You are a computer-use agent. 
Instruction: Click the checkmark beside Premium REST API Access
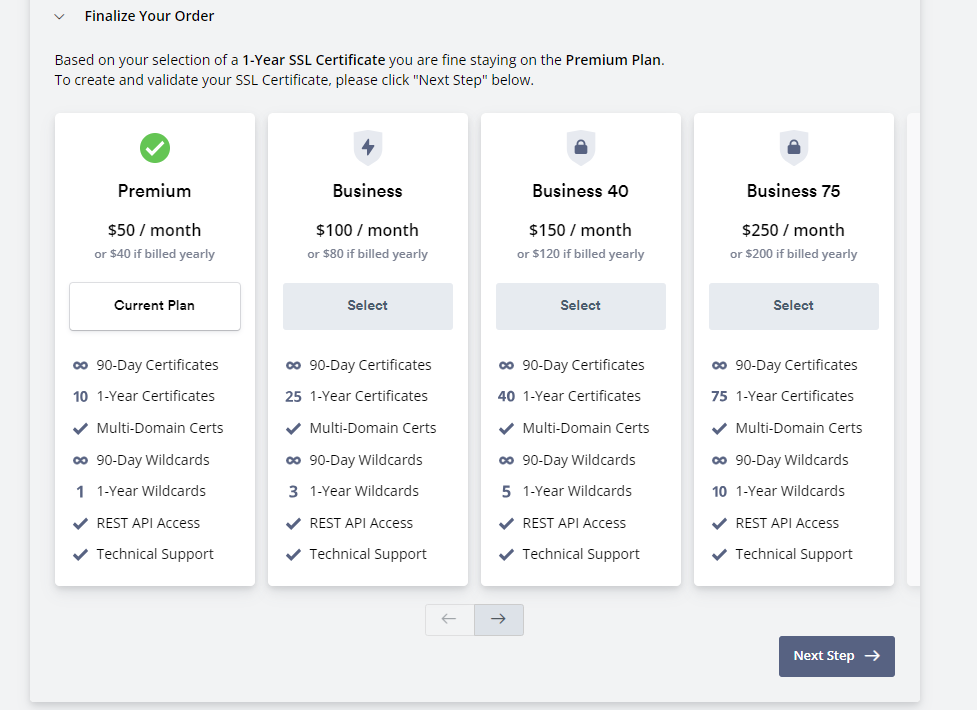point(80,523)
